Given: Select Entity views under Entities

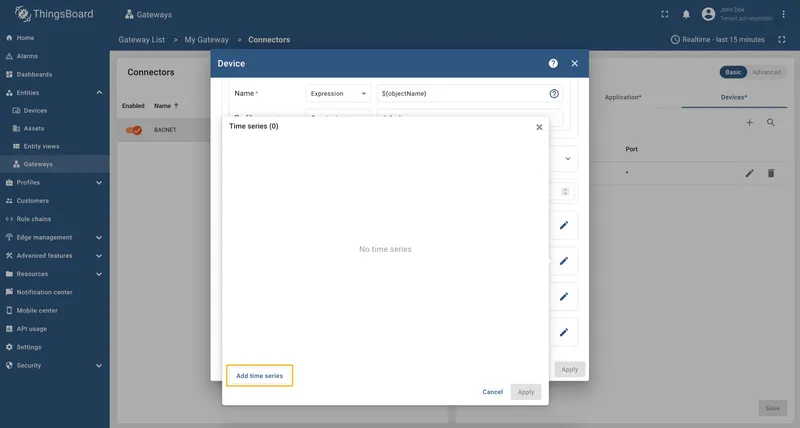Looking at the screenshot, I should coord(55,146).
